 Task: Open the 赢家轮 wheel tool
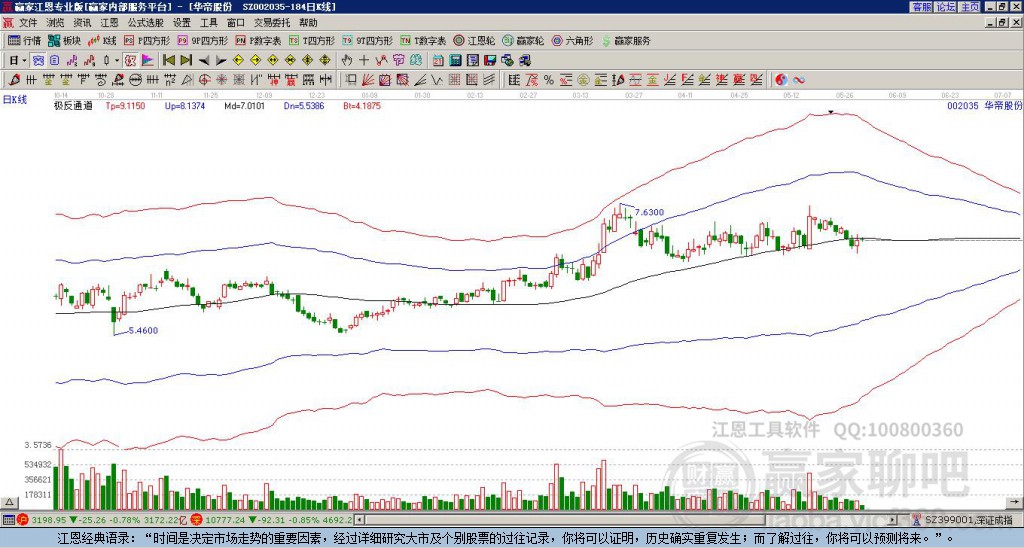pyautogui.click(x=523, y=40)
